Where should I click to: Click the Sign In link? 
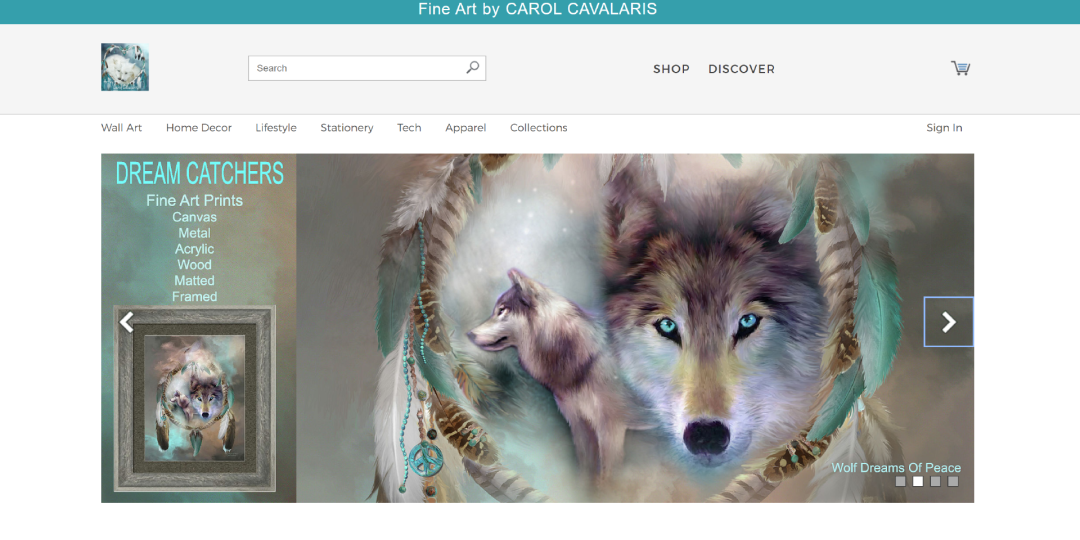[944, 127]
